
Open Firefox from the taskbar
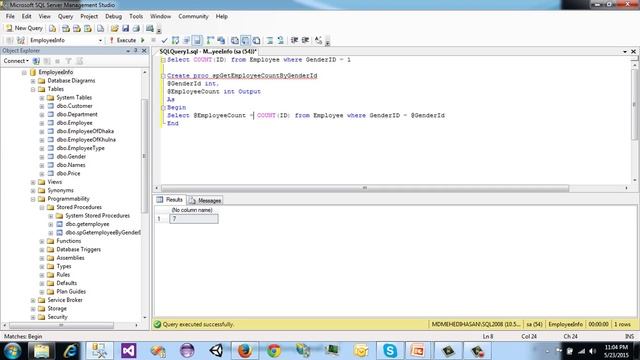244,351
